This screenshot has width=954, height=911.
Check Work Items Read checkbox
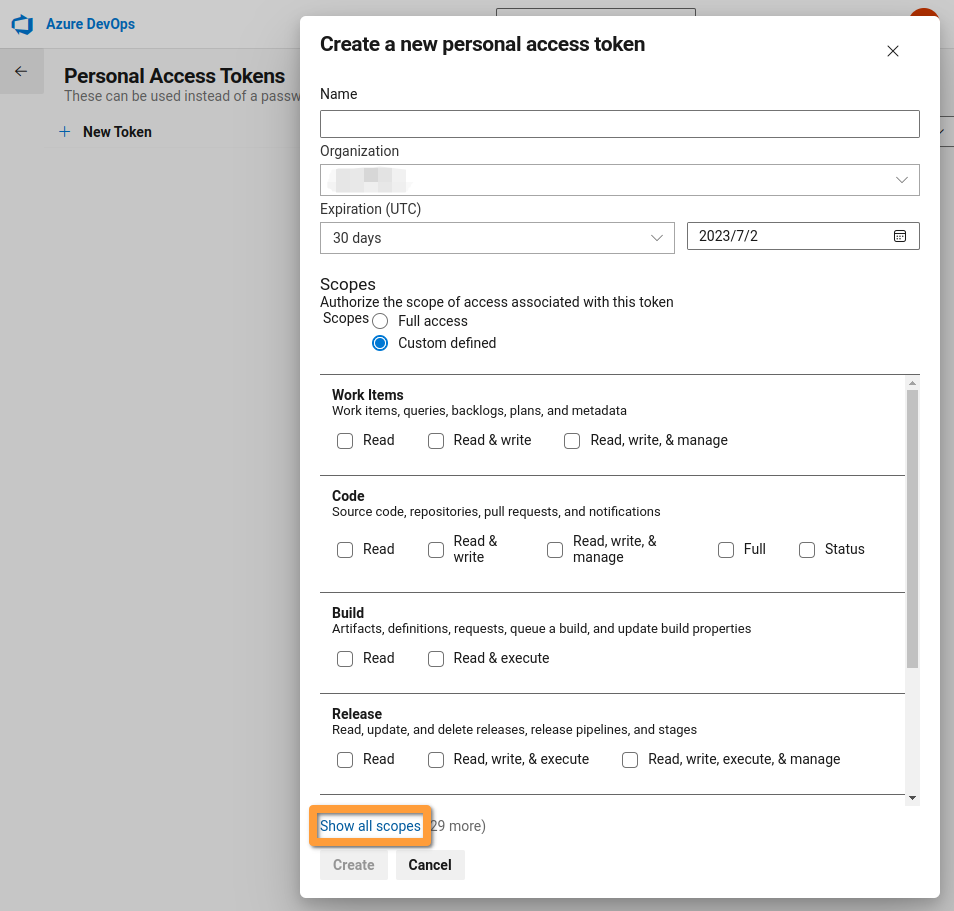(345, 441)
